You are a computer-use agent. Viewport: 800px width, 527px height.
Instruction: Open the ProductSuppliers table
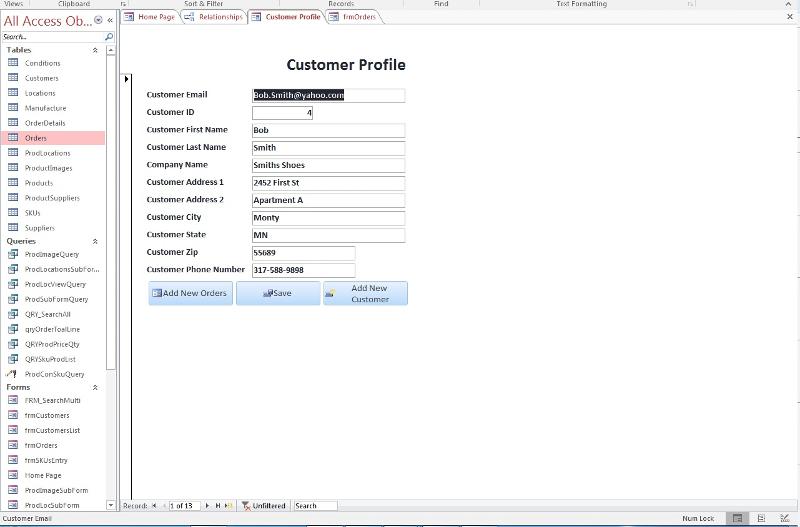tap(54, 198)
